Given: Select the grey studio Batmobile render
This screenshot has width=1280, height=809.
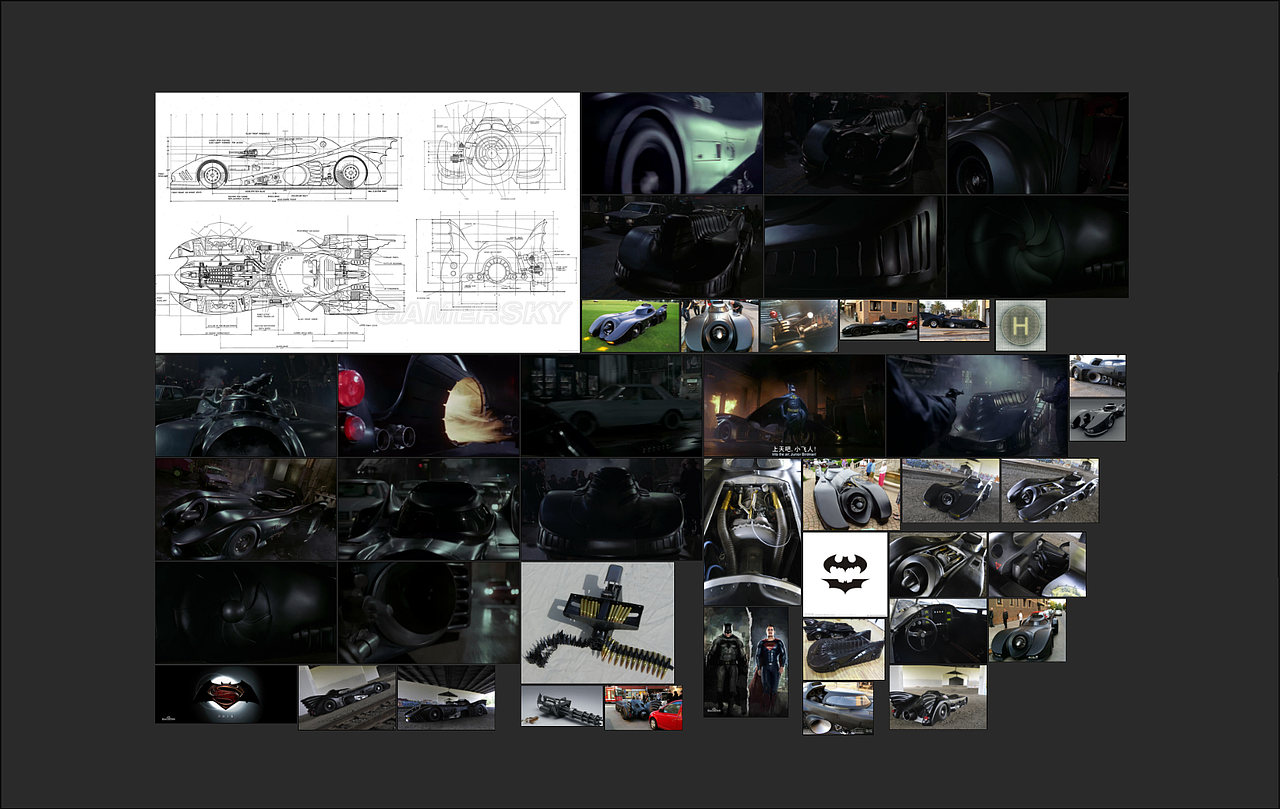Looking at the screenshot, I should click(1097, 421).
